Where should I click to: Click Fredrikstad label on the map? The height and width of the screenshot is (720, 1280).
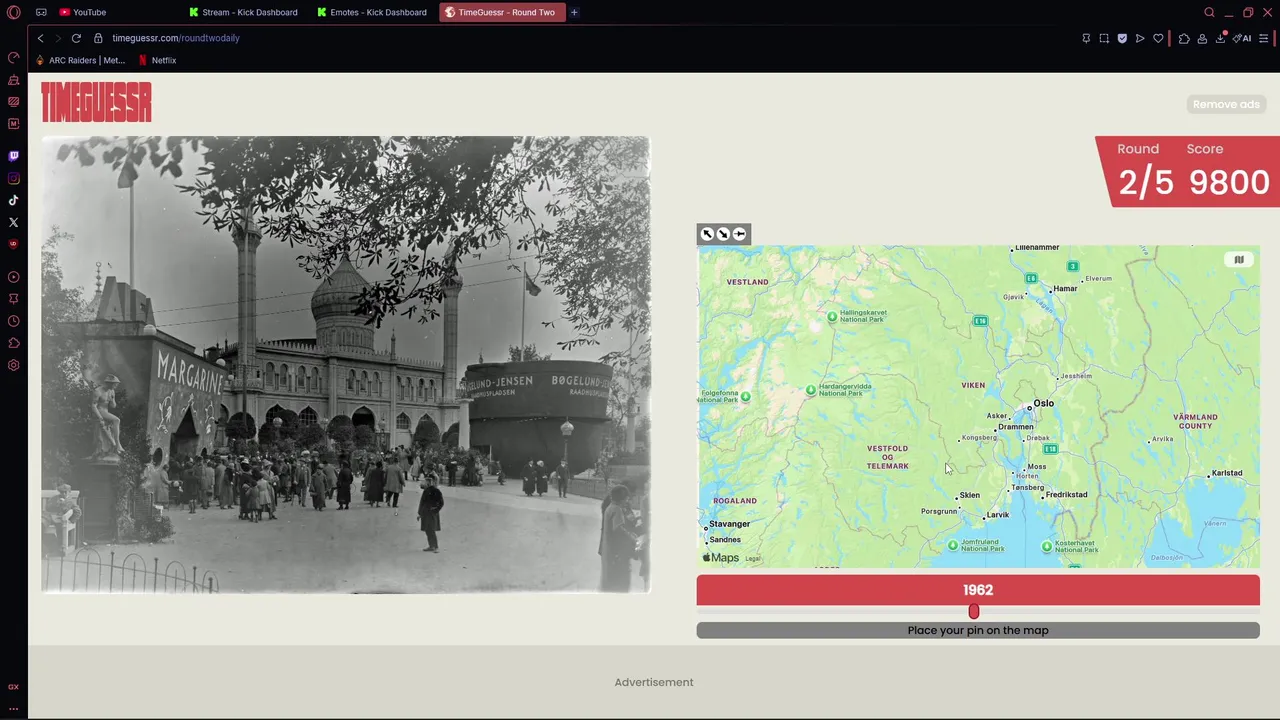tap(1066, 495)
